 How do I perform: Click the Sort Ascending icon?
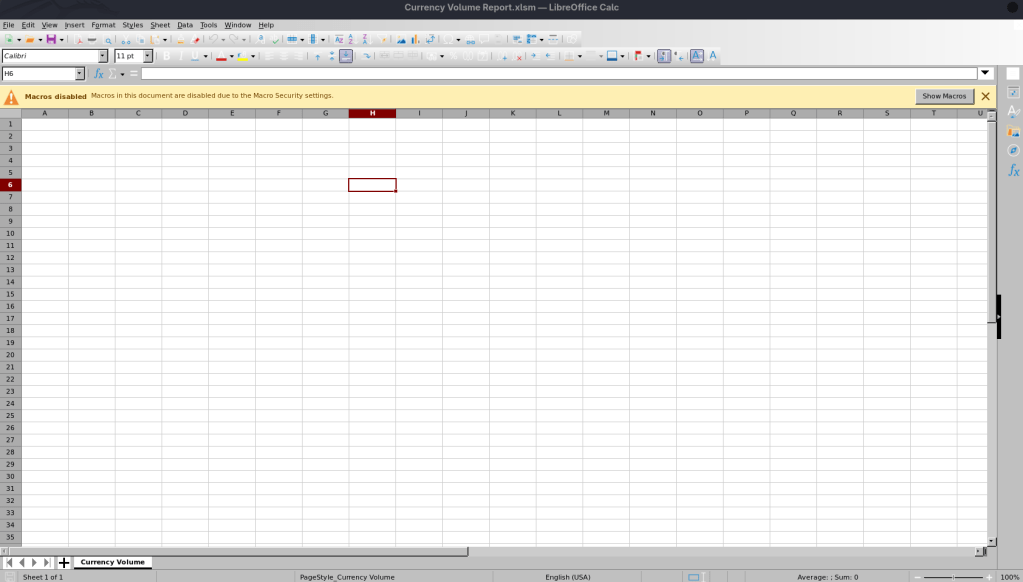point(351,40)
